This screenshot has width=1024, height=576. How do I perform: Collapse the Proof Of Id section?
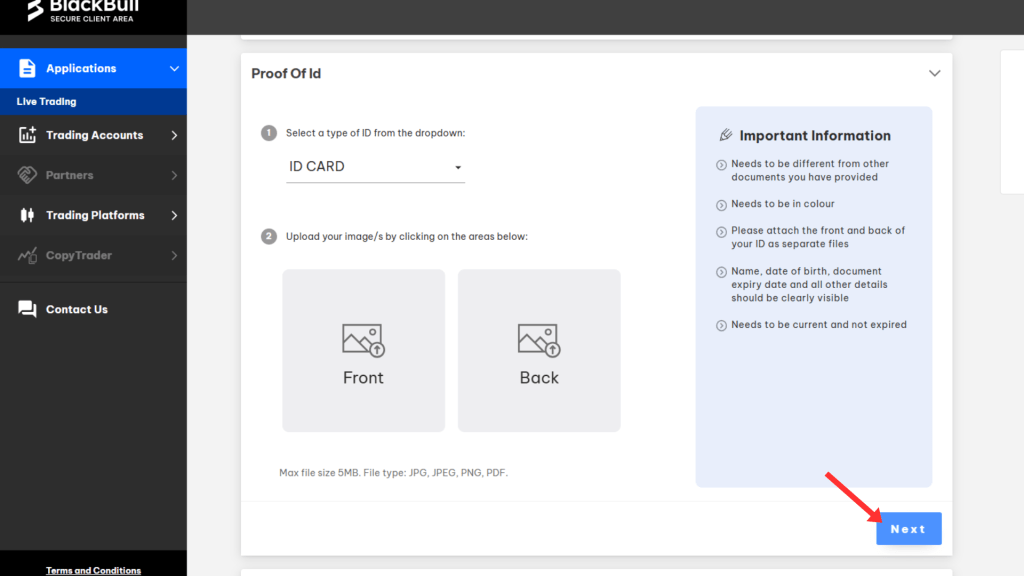coord(934,74)
